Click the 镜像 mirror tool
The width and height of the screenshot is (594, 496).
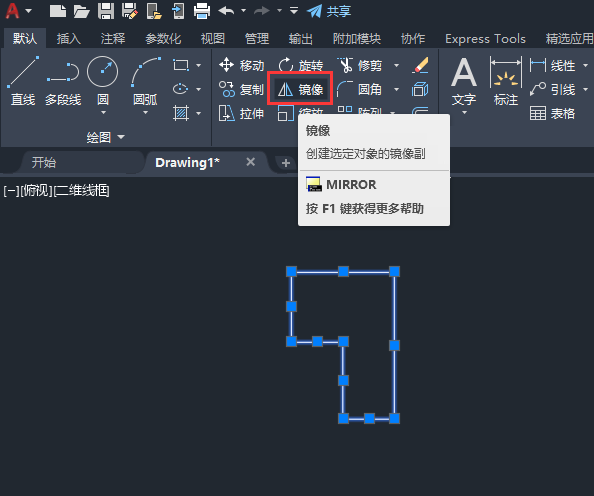pyautogui.click(x=300, y=89)
